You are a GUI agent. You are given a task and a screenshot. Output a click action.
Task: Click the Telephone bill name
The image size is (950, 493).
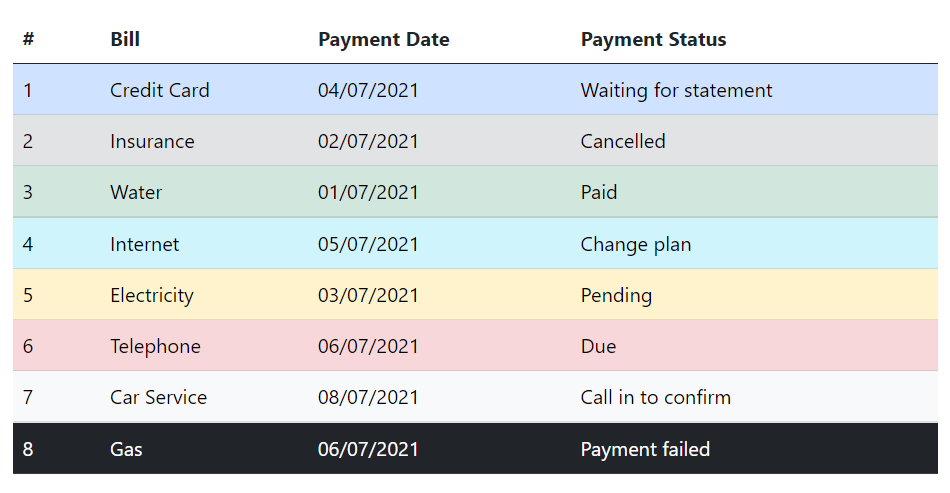pos(155,346)
